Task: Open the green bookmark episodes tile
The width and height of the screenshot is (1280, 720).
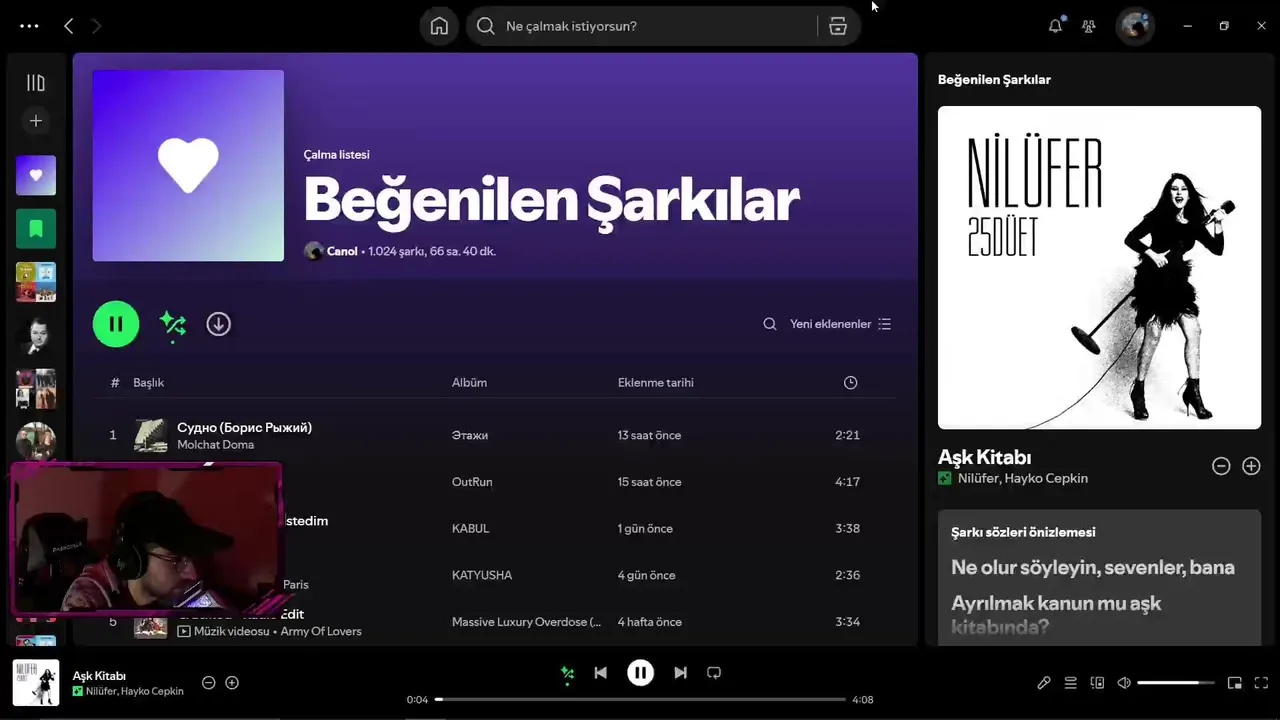Action: (x=36, y=229)
